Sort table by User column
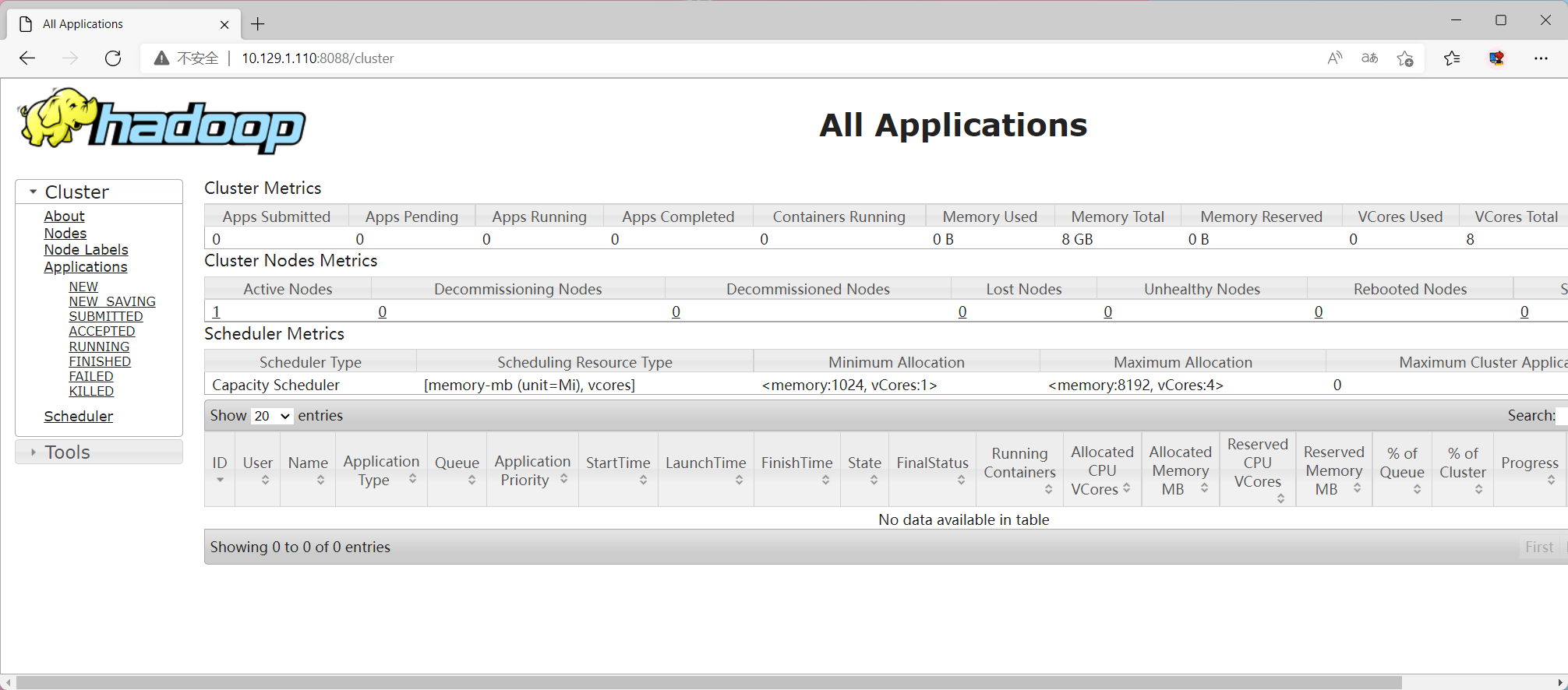The width and height of the screenshot is (1568, 690). point(258,469)
